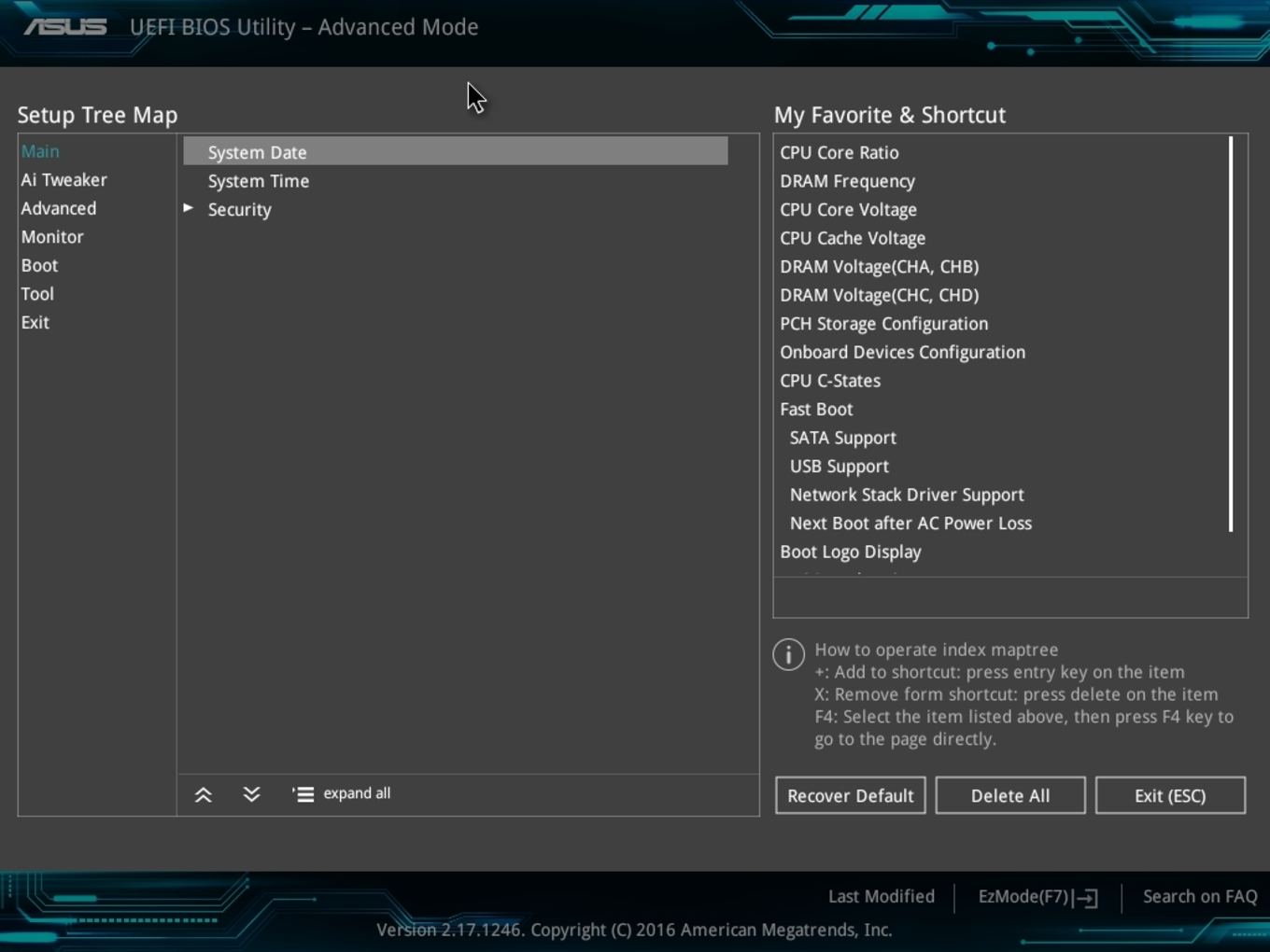Open the Advanced section
This screenshot has width=1270, height=952.
point(59,208)
